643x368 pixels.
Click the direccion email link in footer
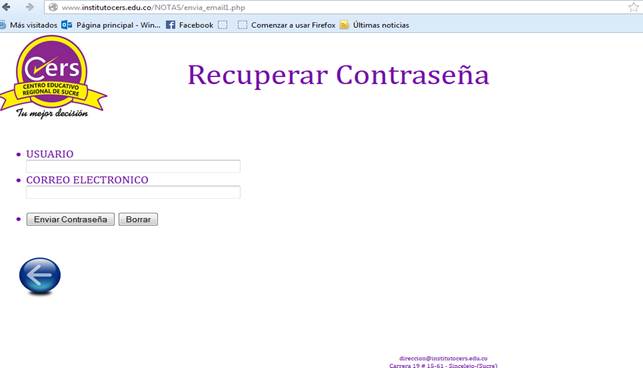[x=443, y=358]
